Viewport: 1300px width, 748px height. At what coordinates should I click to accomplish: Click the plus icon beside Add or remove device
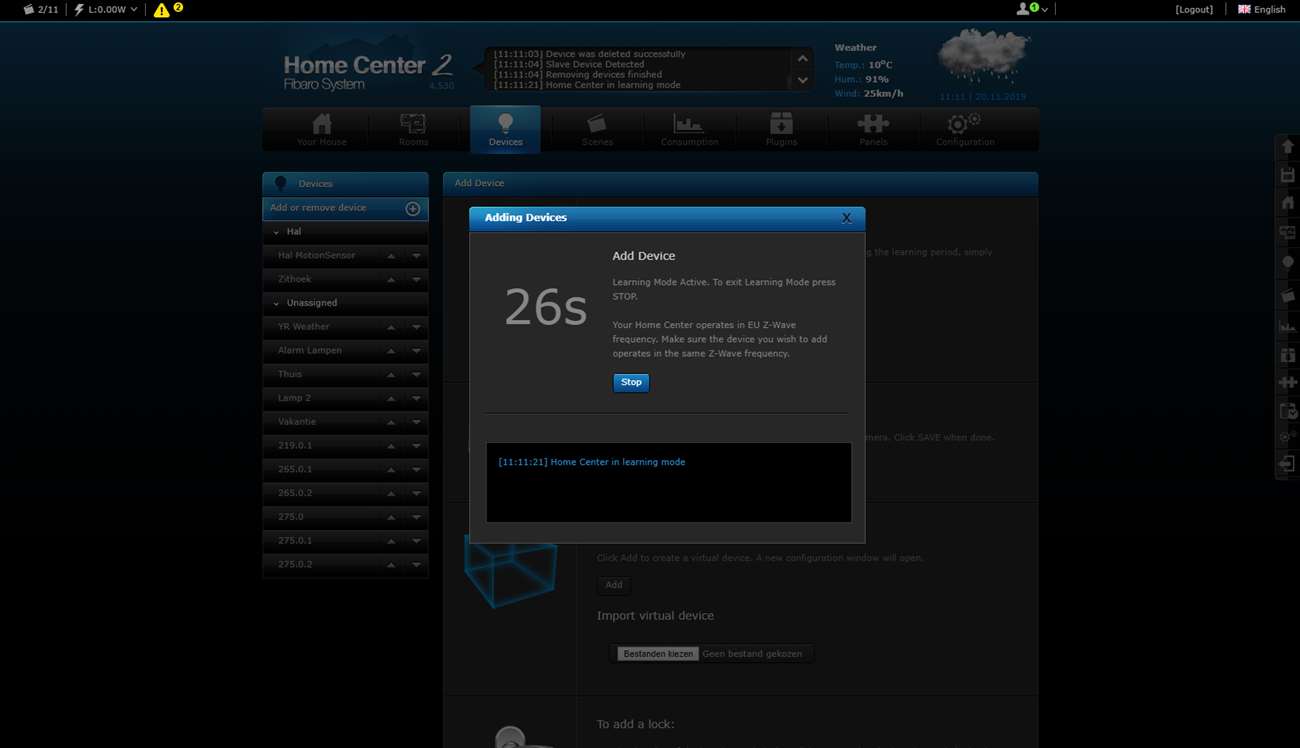[x=412, y=208]
